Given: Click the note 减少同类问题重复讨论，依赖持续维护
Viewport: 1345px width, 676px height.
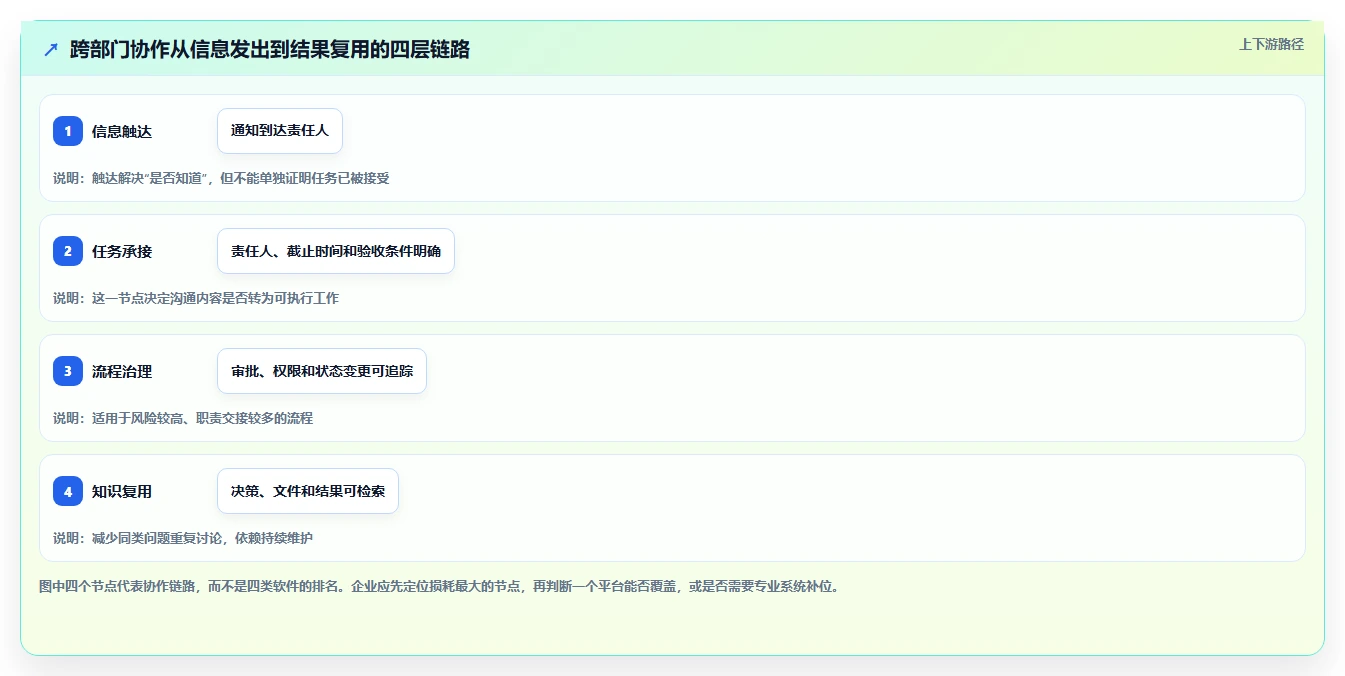Looking at the screenshot, I should (x=202, y=538).
